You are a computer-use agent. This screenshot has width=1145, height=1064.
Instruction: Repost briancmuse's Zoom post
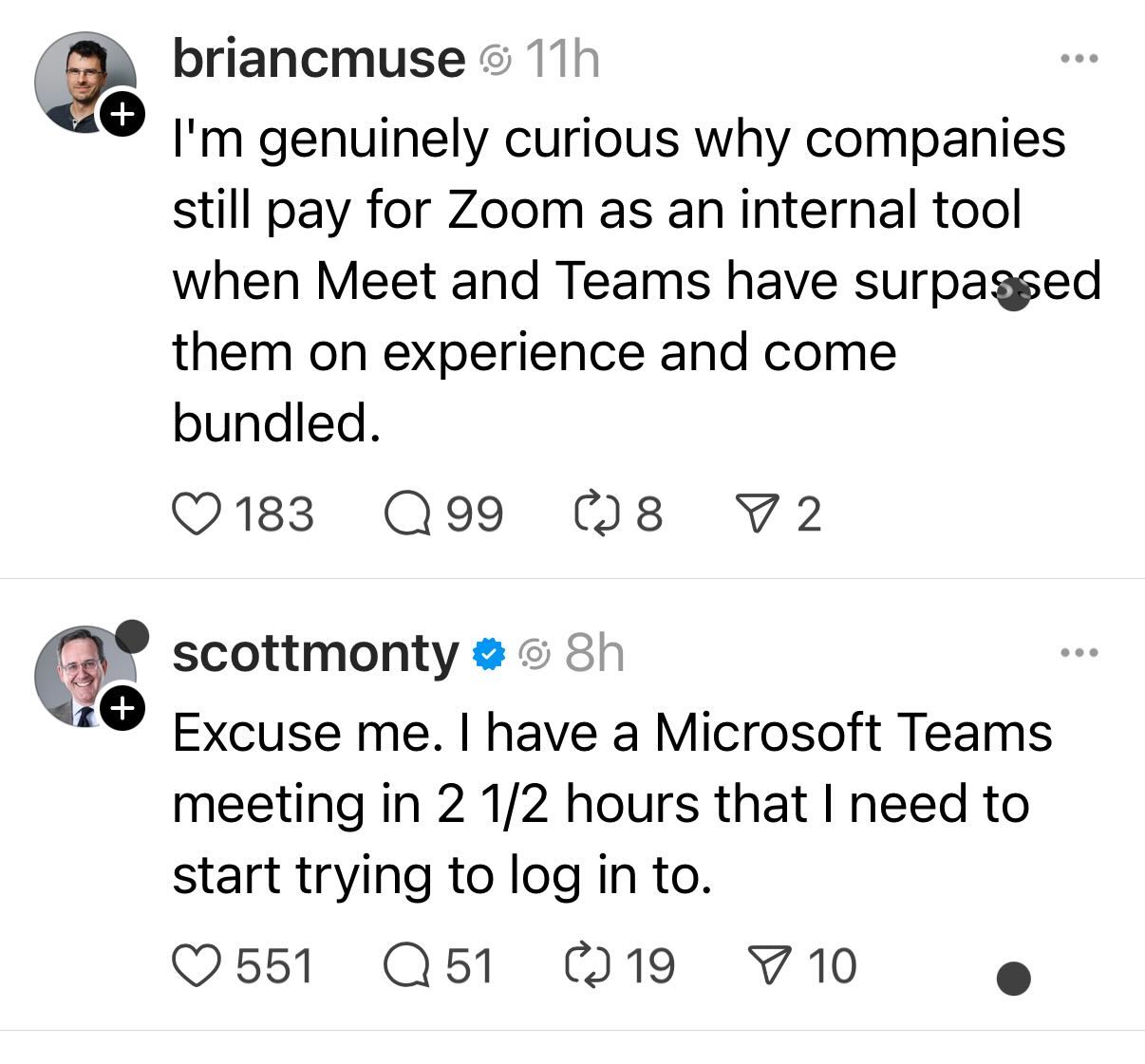pos(595,513)
